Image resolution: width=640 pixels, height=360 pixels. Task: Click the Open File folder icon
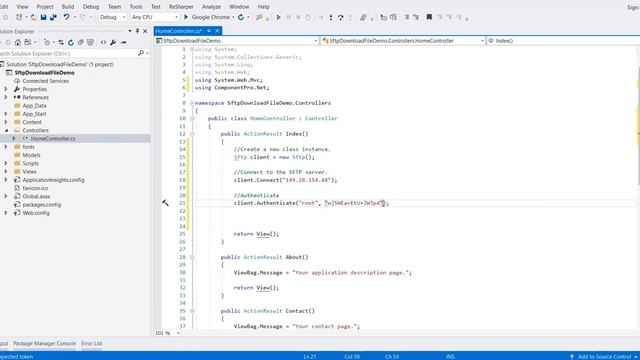click(x=33, y=17)
